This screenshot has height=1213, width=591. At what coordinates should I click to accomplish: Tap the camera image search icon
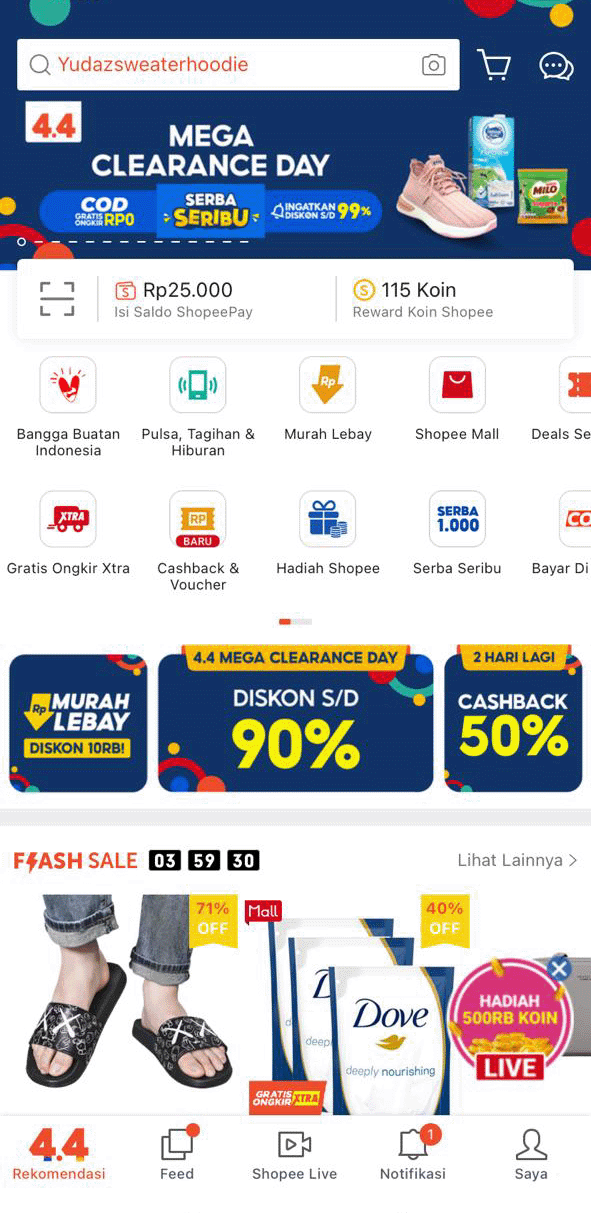[x=433, y=65]
